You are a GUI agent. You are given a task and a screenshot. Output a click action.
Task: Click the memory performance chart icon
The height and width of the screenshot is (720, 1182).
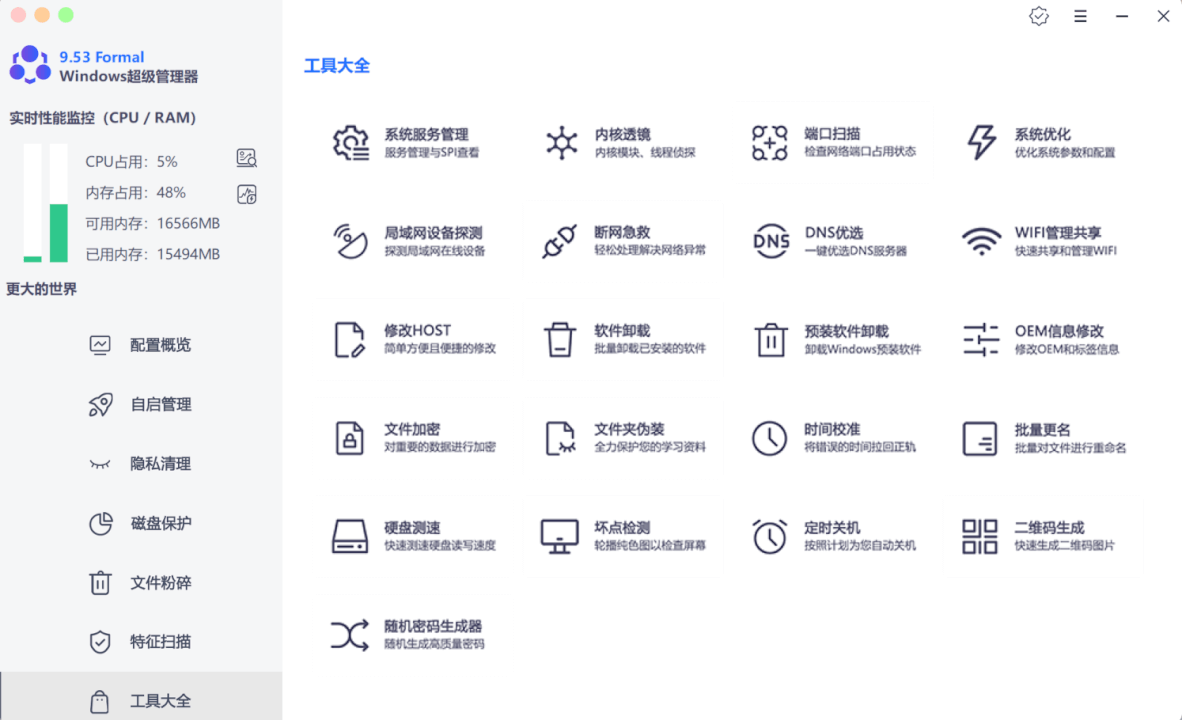pos(246,194)
